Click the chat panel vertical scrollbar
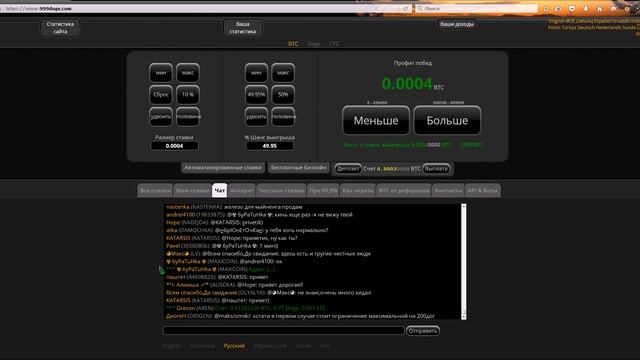Screen dimensions: 640x360 464,262
